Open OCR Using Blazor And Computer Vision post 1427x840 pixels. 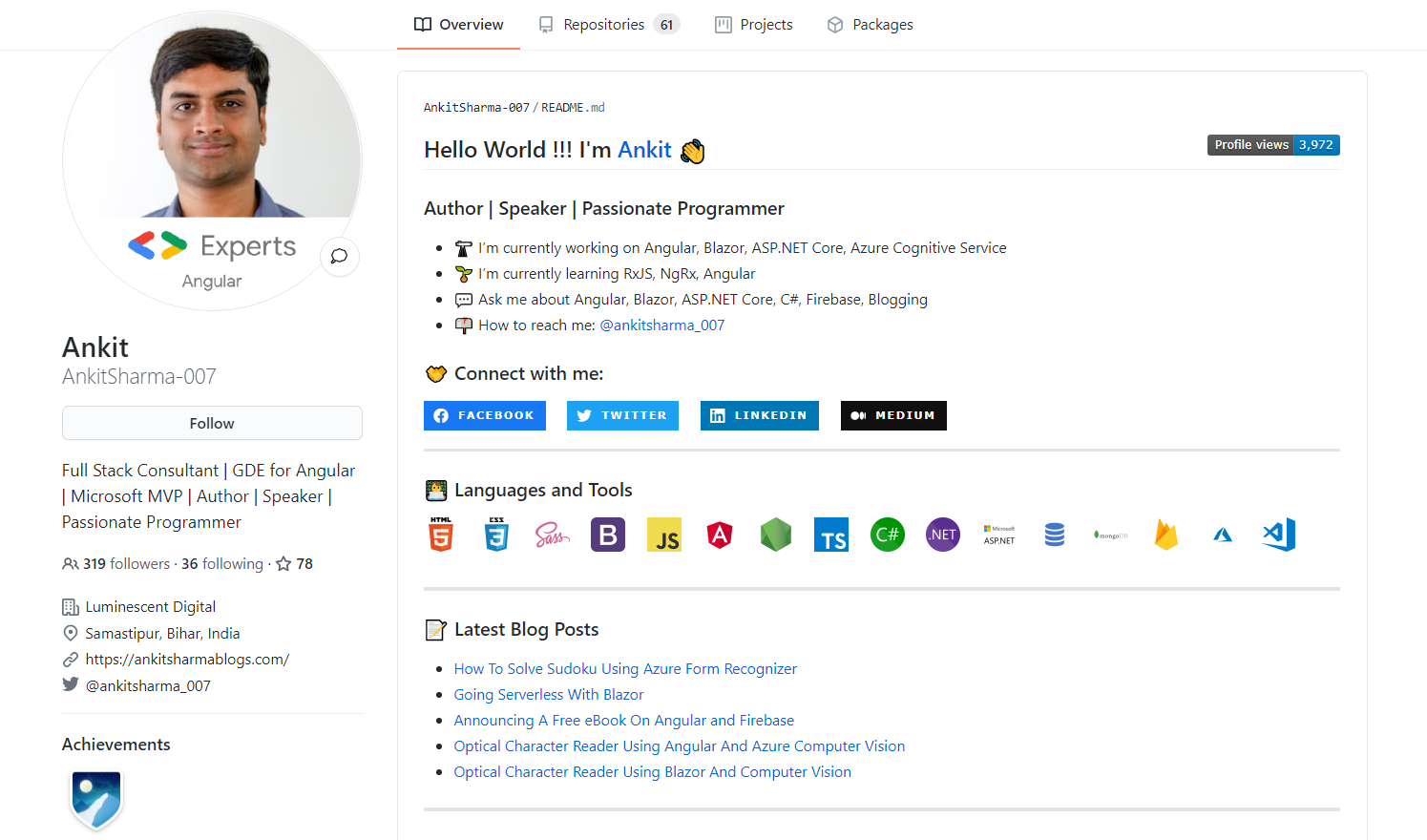[653, 772]
